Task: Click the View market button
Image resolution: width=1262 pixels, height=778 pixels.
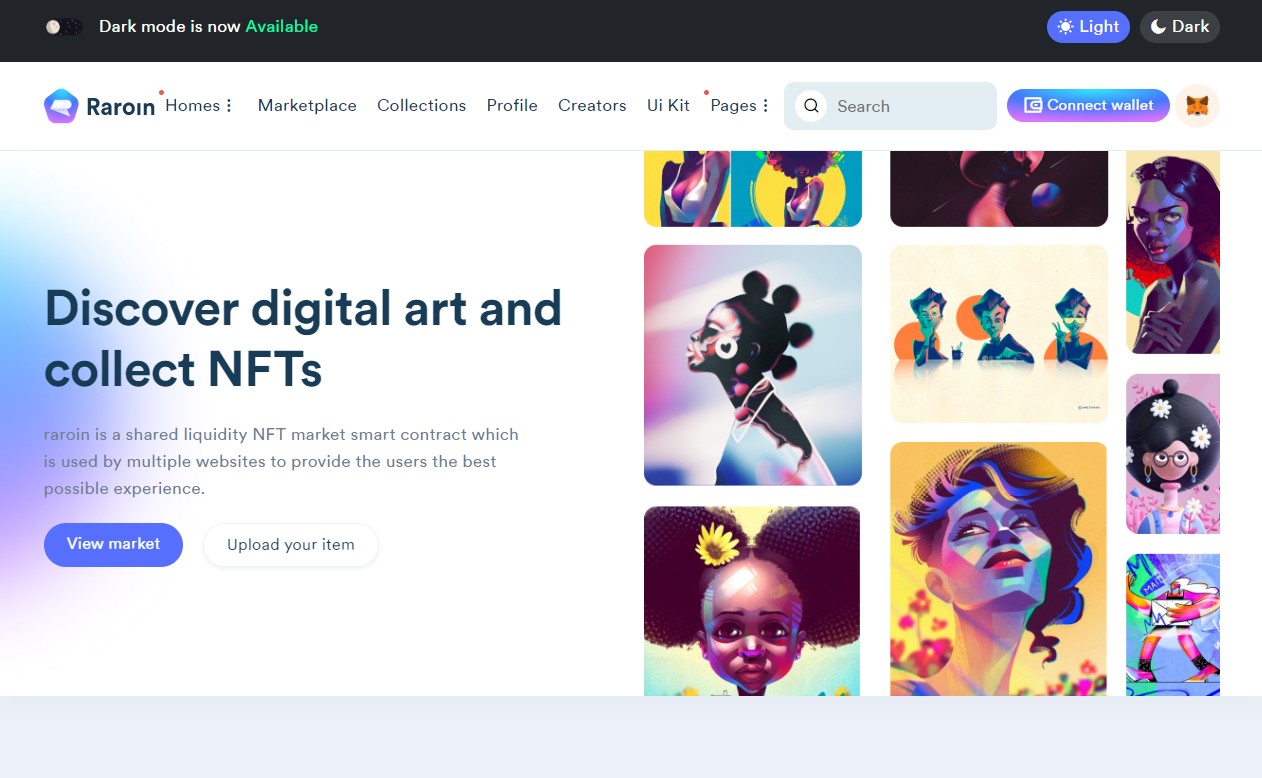Action: coord(113,545)
